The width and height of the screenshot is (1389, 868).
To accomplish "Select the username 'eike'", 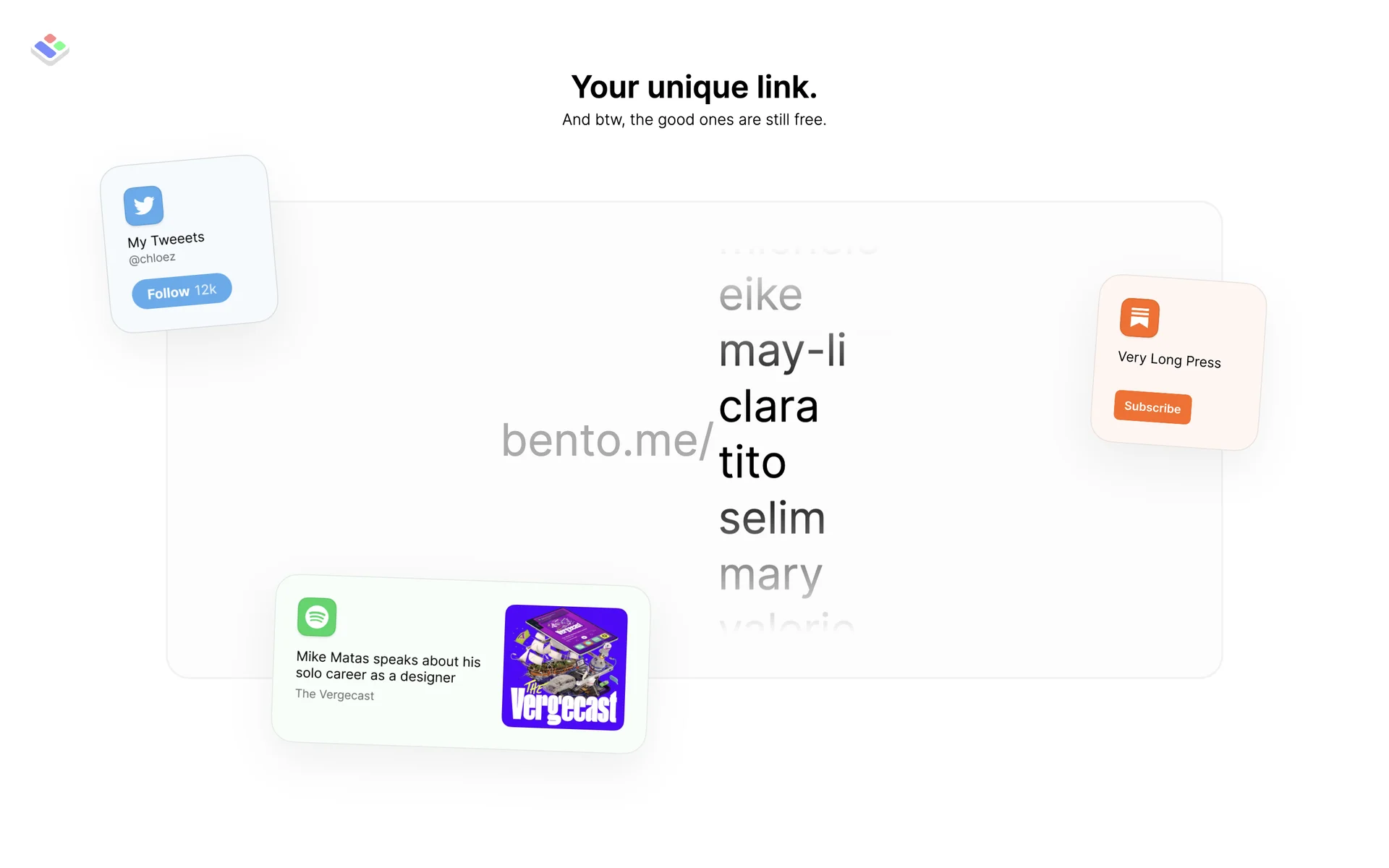I will click(x=760, y=295).
